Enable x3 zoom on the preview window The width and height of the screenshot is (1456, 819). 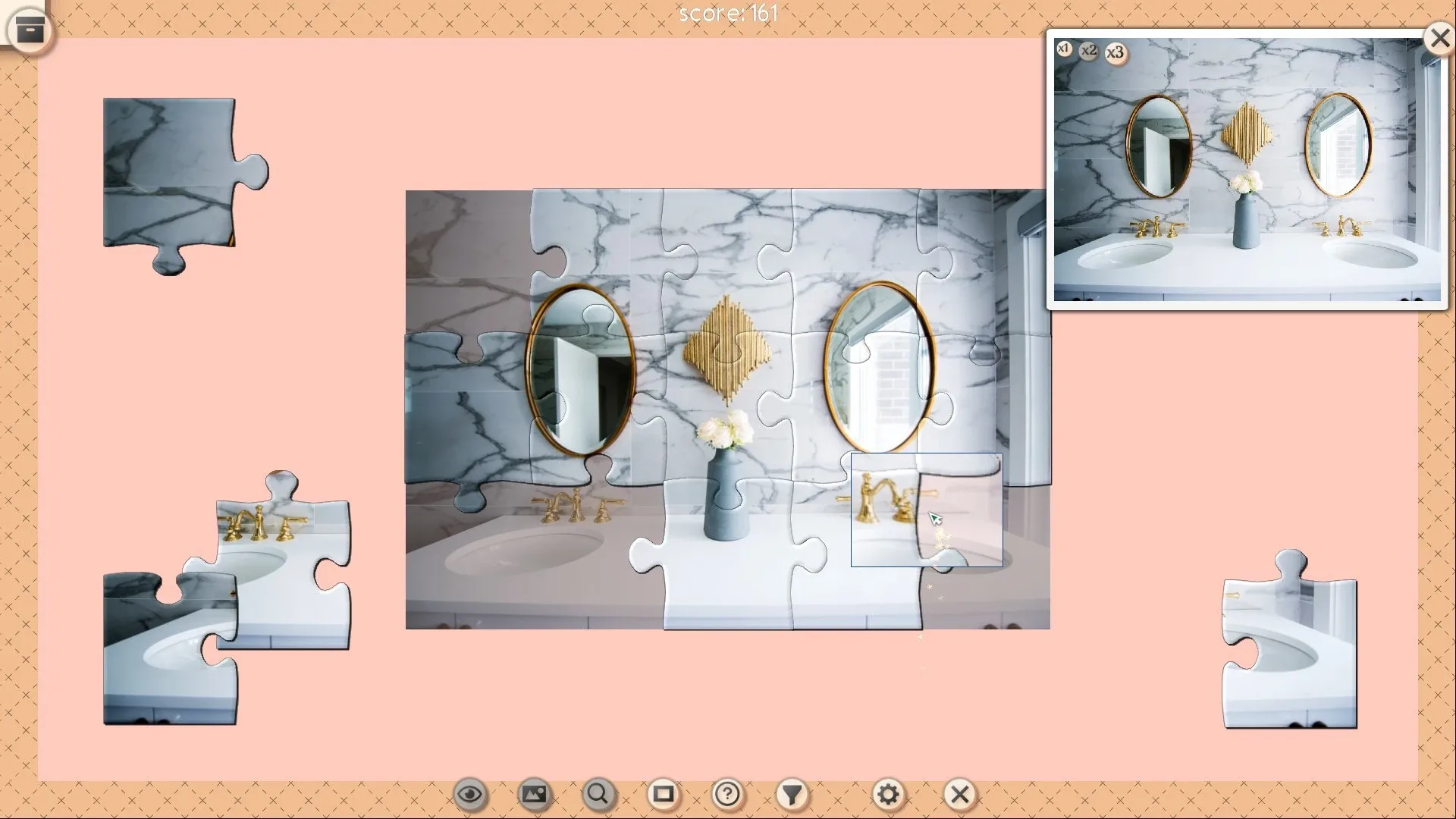pos(1116,52)
